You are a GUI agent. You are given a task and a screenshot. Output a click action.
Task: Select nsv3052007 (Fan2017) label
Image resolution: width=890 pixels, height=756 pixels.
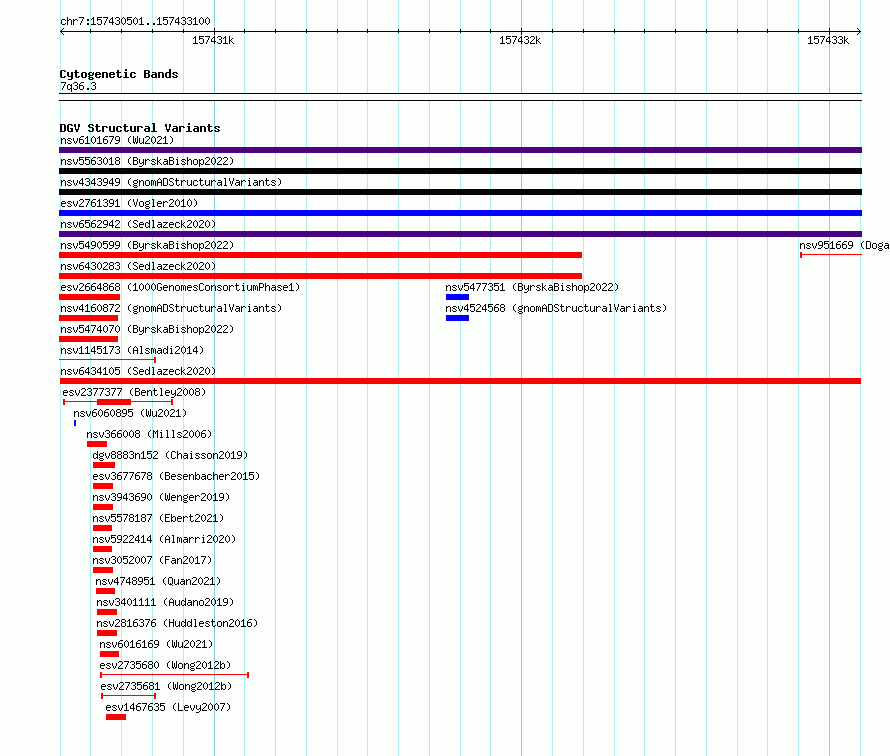[152, 560]
